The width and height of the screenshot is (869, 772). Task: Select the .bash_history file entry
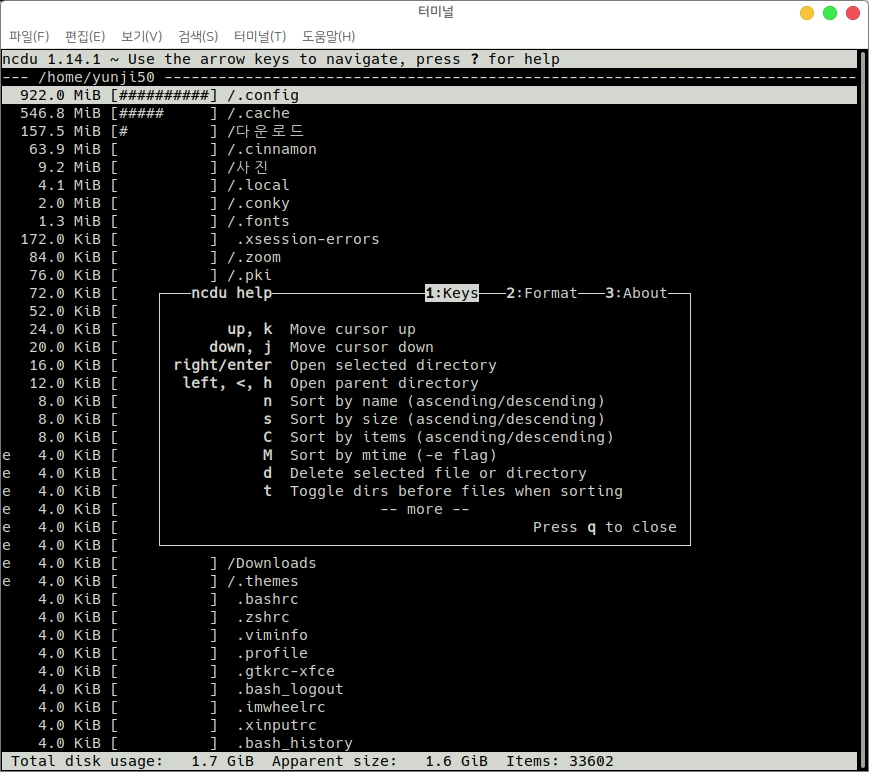coord(294,743)
